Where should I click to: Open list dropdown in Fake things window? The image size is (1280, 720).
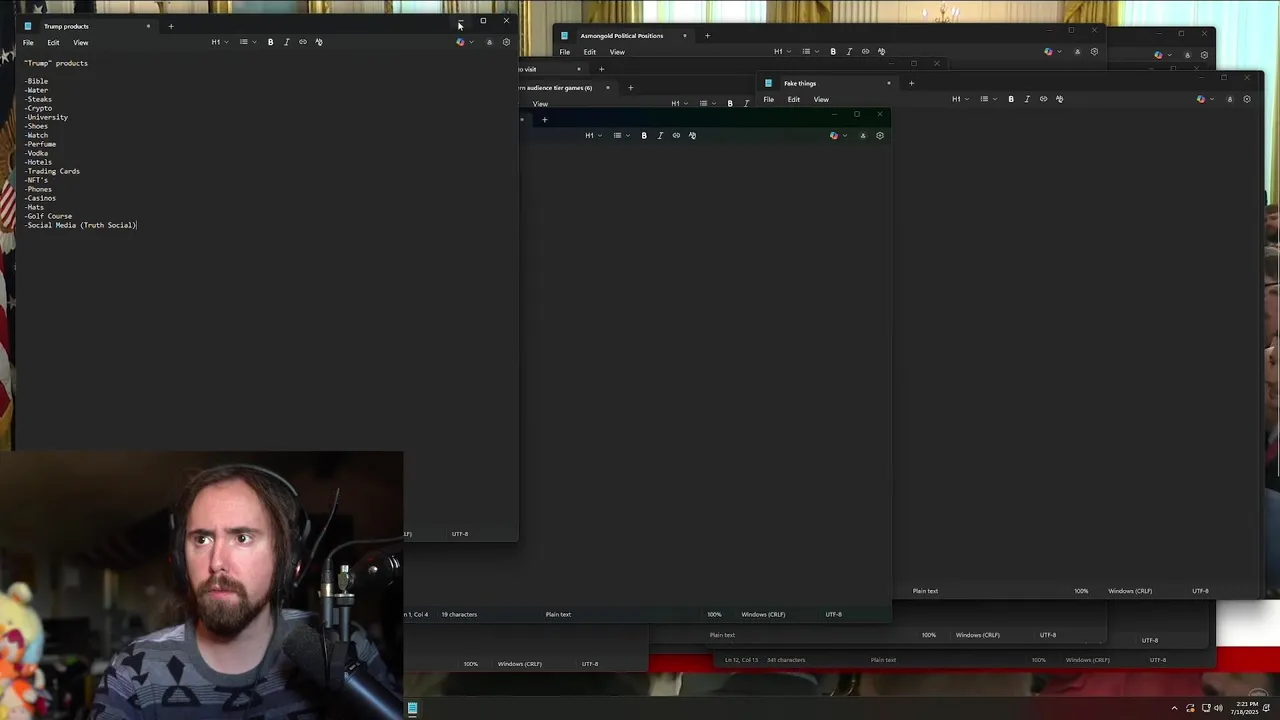click(987, 99)
